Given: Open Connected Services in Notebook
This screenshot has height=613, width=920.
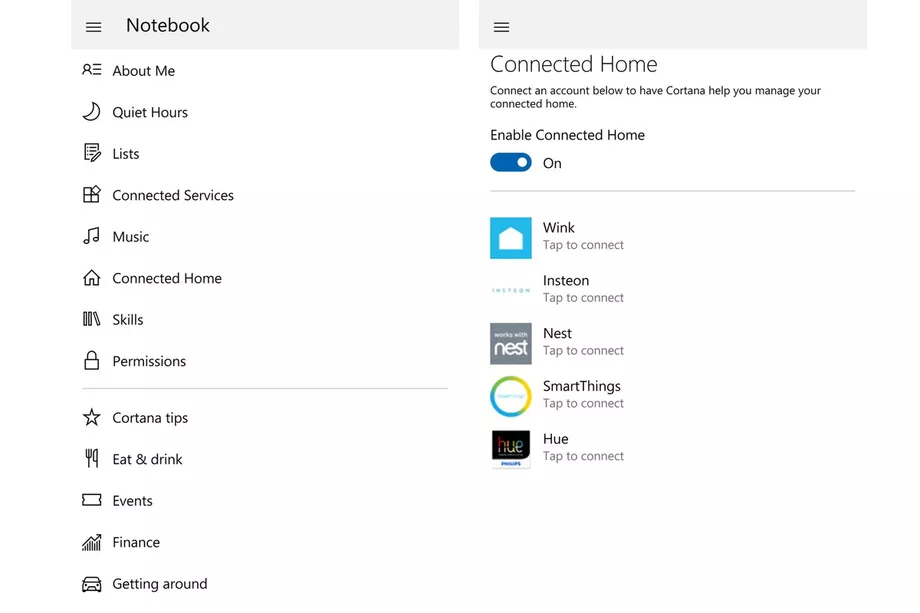Looking at the screenshot, I should coord(172,195).
